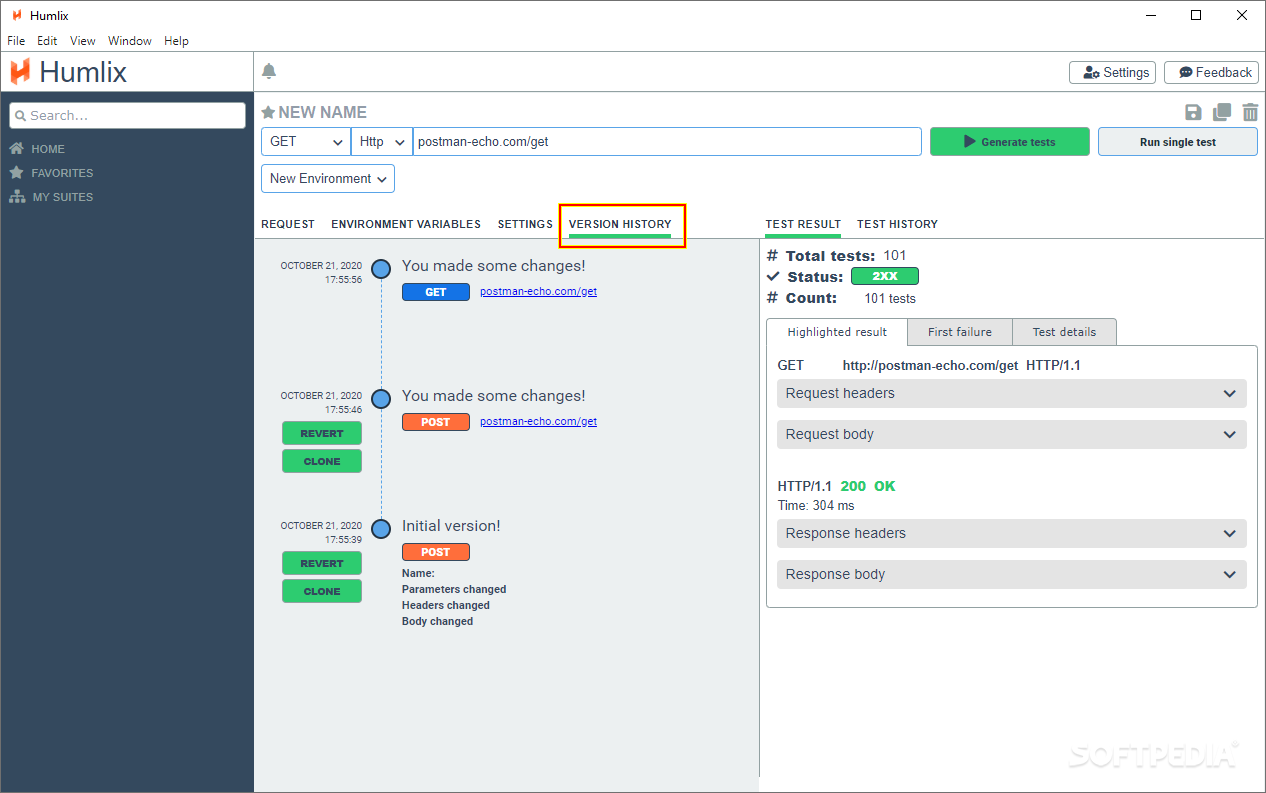Screen dimensions: 1266x793
Task: Click the blue GET method badge
Action: point(436,292)
